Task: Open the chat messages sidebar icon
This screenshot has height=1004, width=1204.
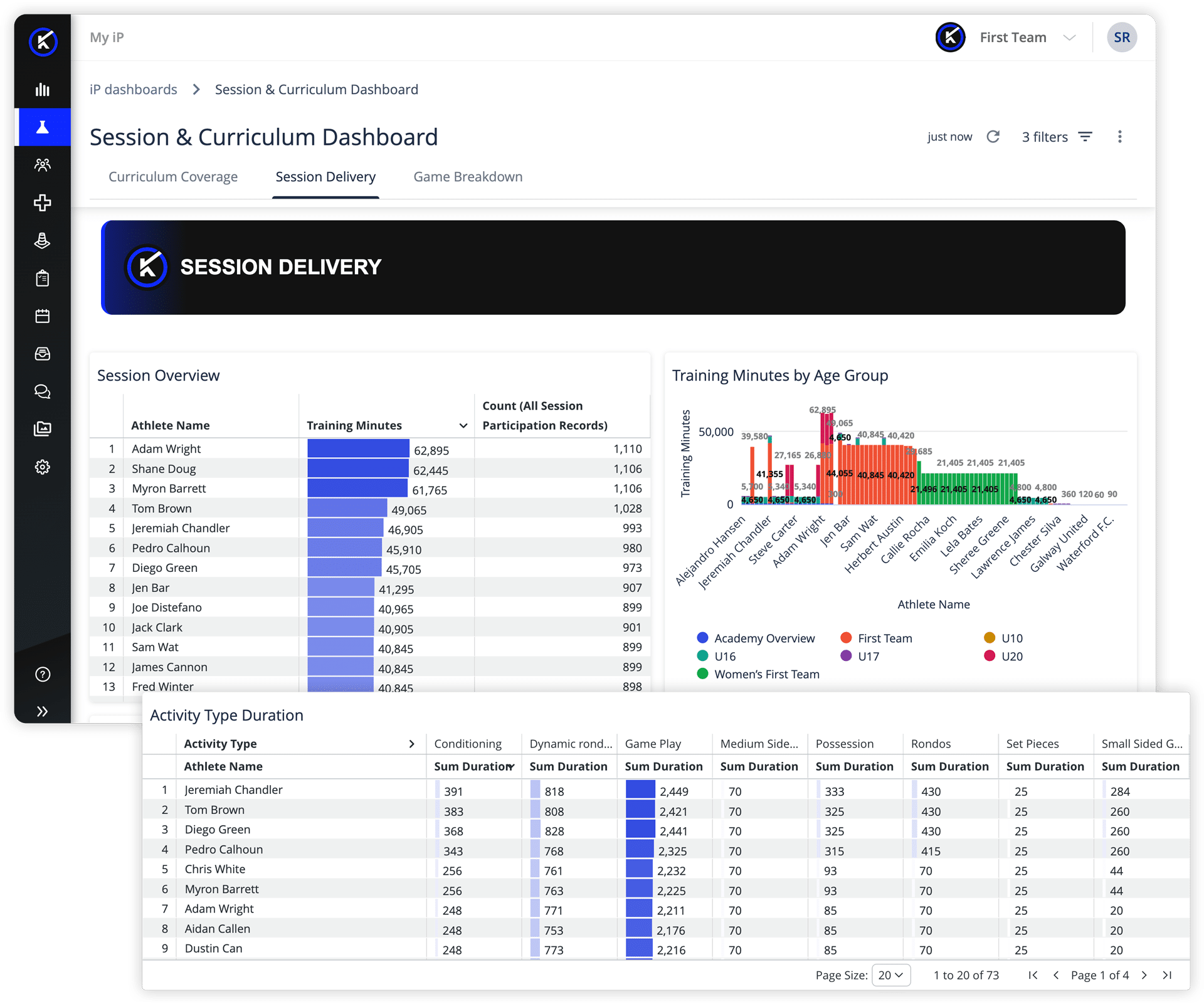Action: click(x=43, y=392)
